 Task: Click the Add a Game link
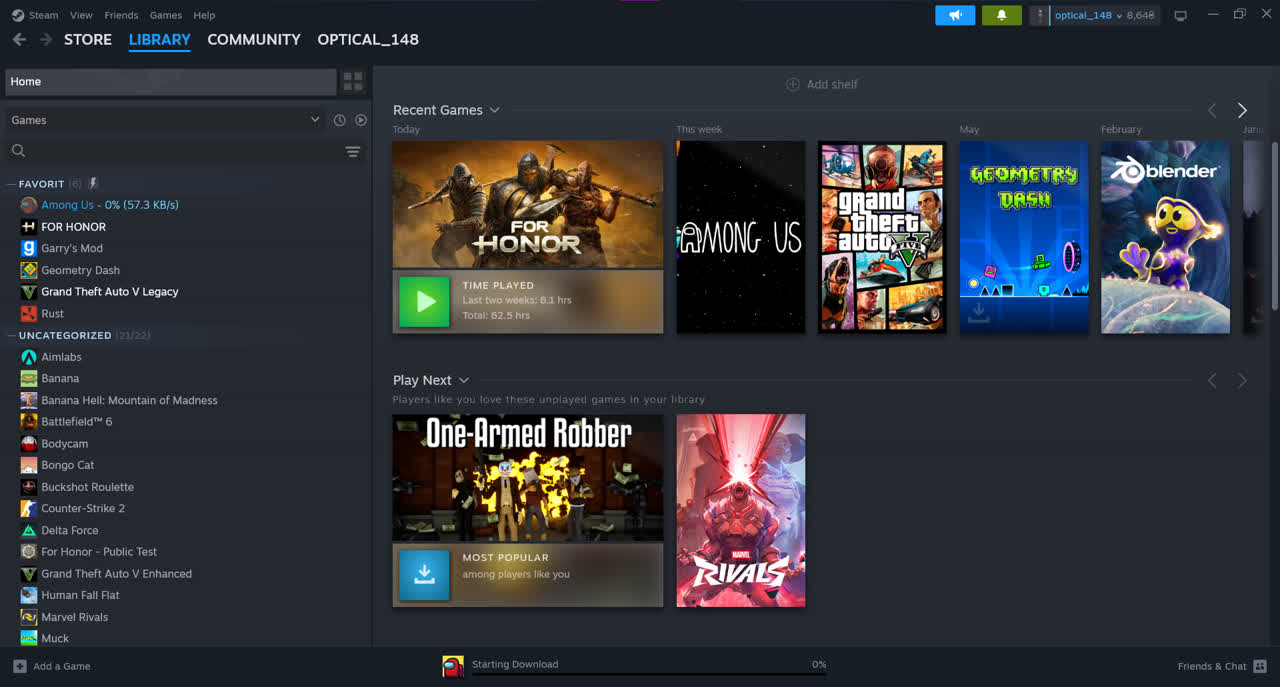tap(62, 666)
